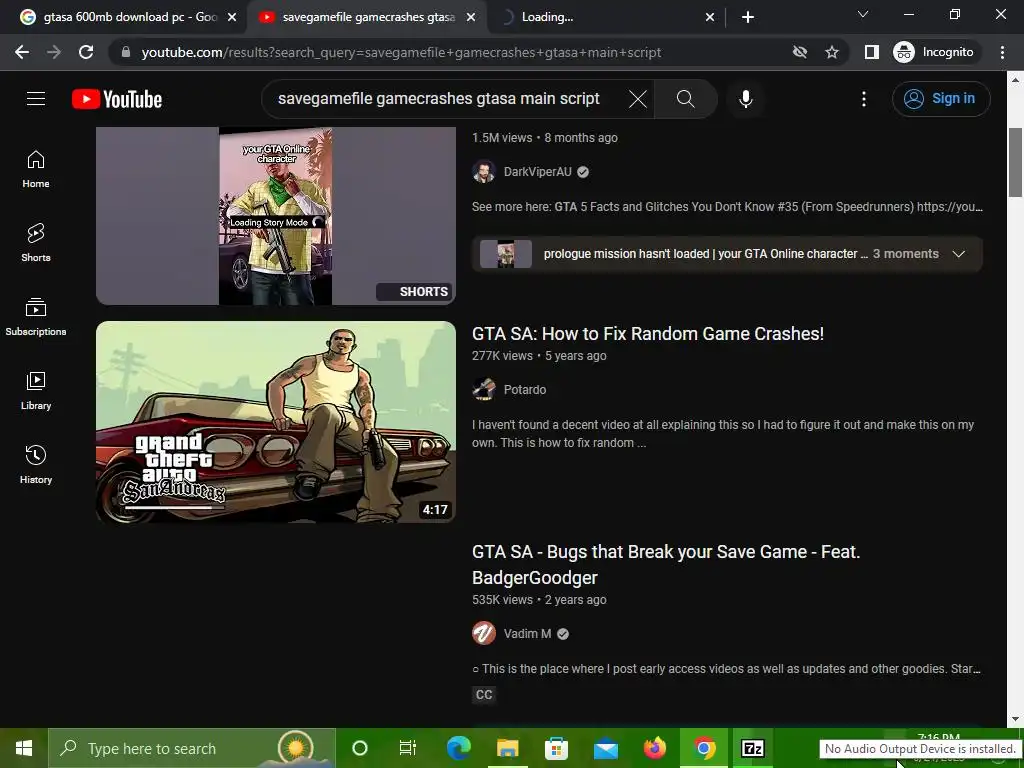Clear the search query with X
This screenshot has height=768, width=1024.
pos(637,99)
